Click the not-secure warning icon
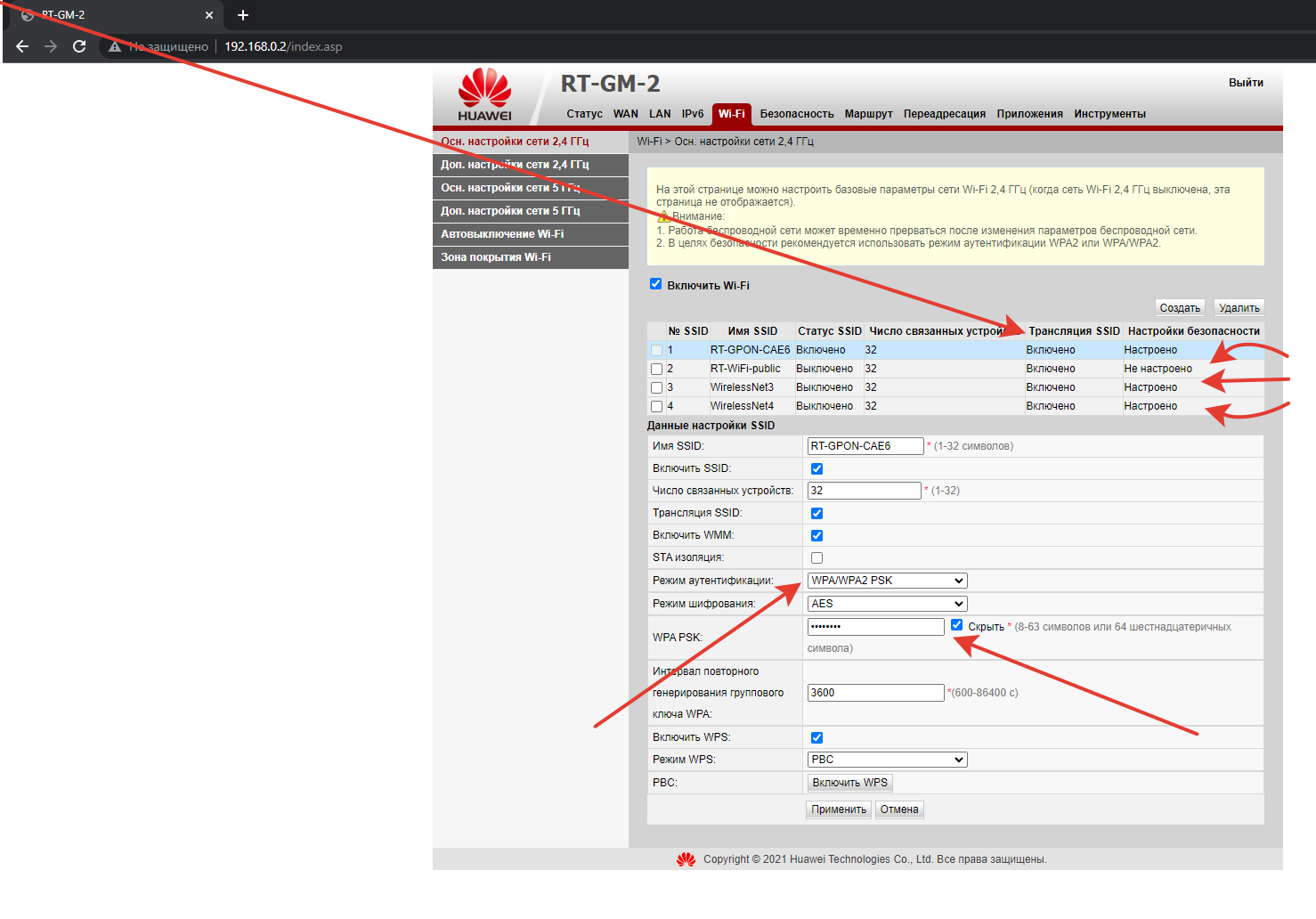Image resolution: width=1316 pixels, height=919 pixels. pyautogui.click(x=115, y=46)
